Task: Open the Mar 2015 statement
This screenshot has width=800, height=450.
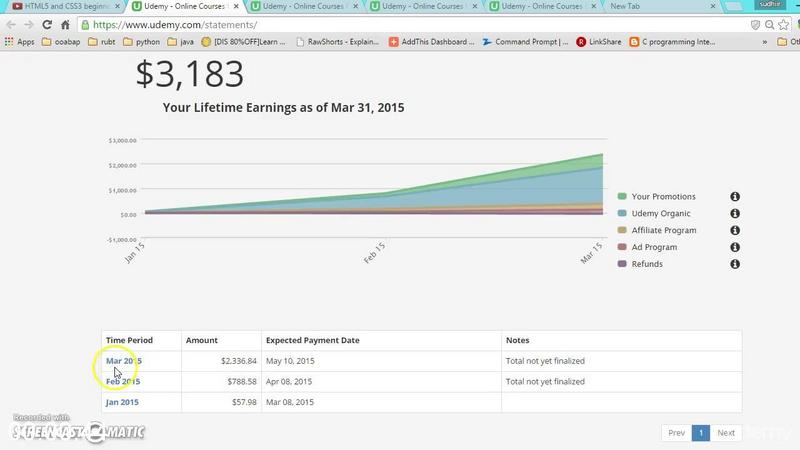Action: tap(123, 361)
